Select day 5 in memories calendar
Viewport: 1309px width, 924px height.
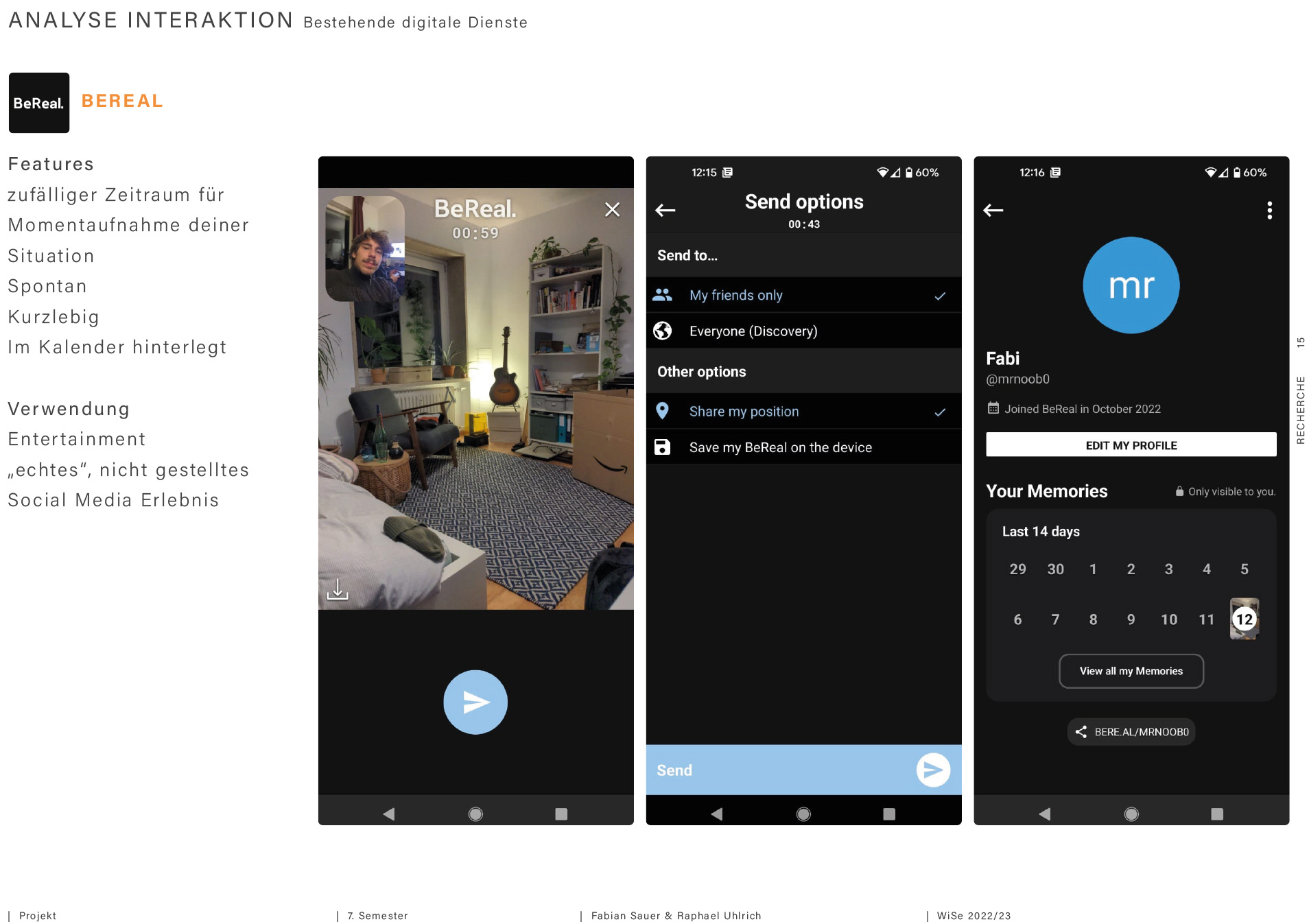coord(1245,569)
